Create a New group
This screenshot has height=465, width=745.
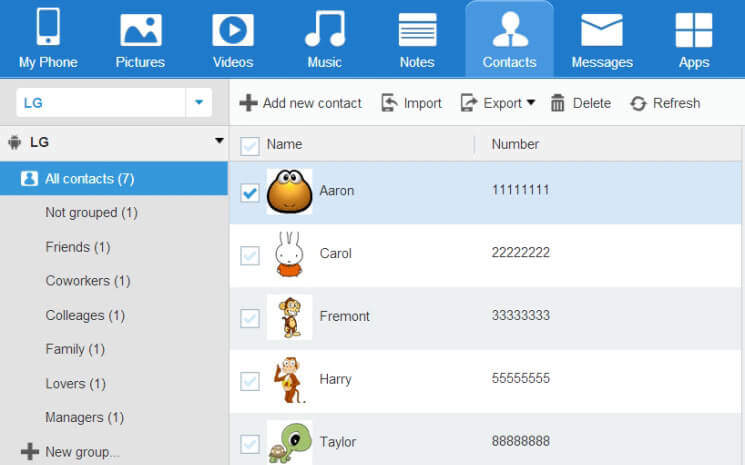coord(81,452)
